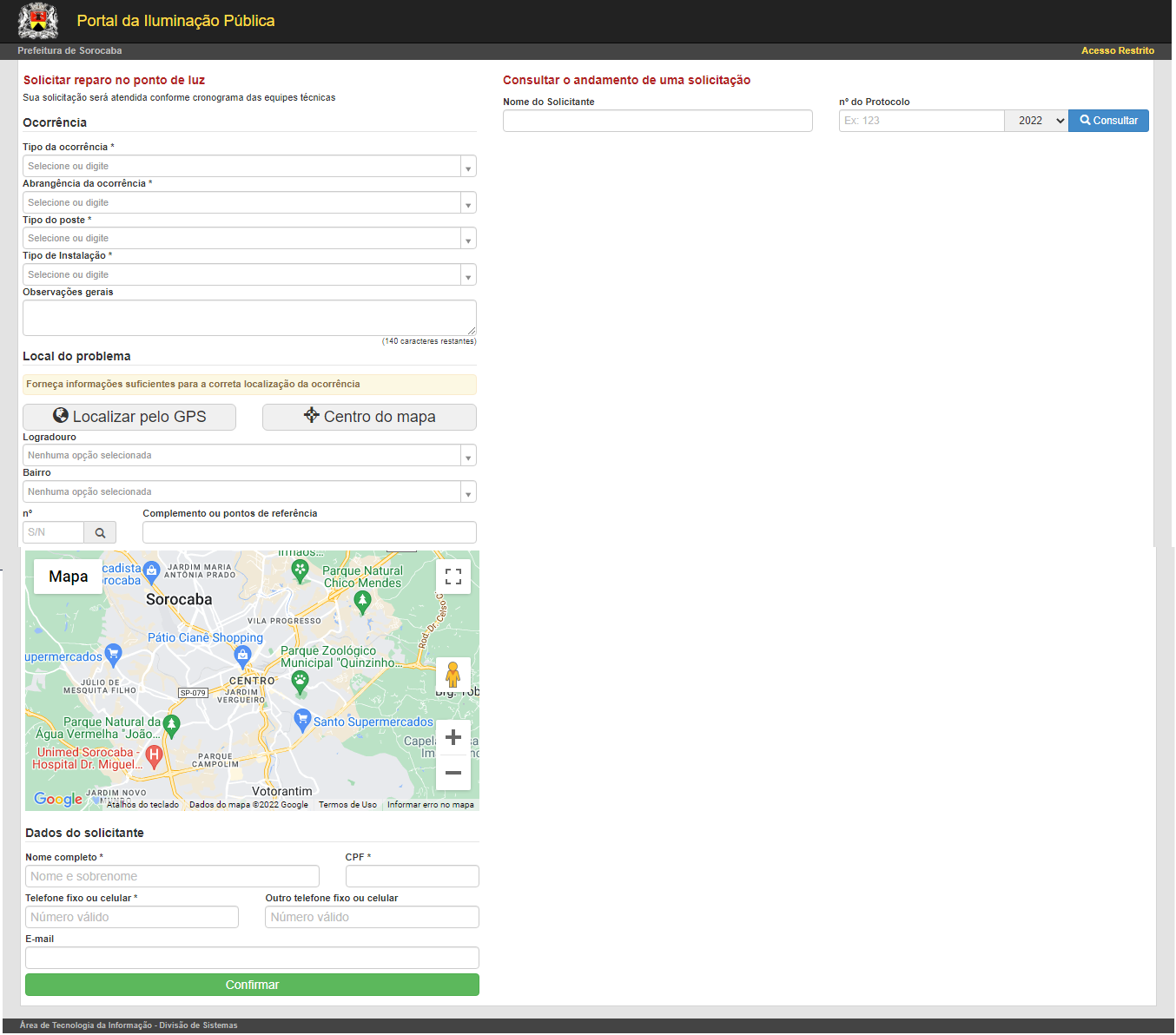Select the protocol year 2022 dropdown
Image resolution: width=1176 pixels, height=1035 pixels.
(x=1036, y=121)
